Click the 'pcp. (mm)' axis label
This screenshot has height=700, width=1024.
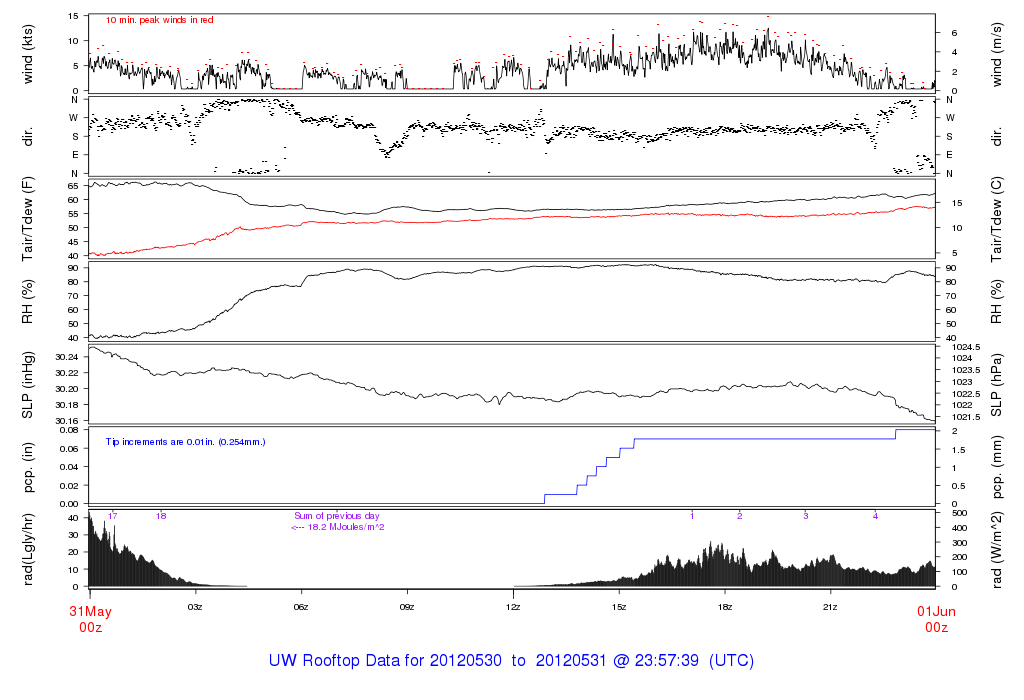click(997, 467)
